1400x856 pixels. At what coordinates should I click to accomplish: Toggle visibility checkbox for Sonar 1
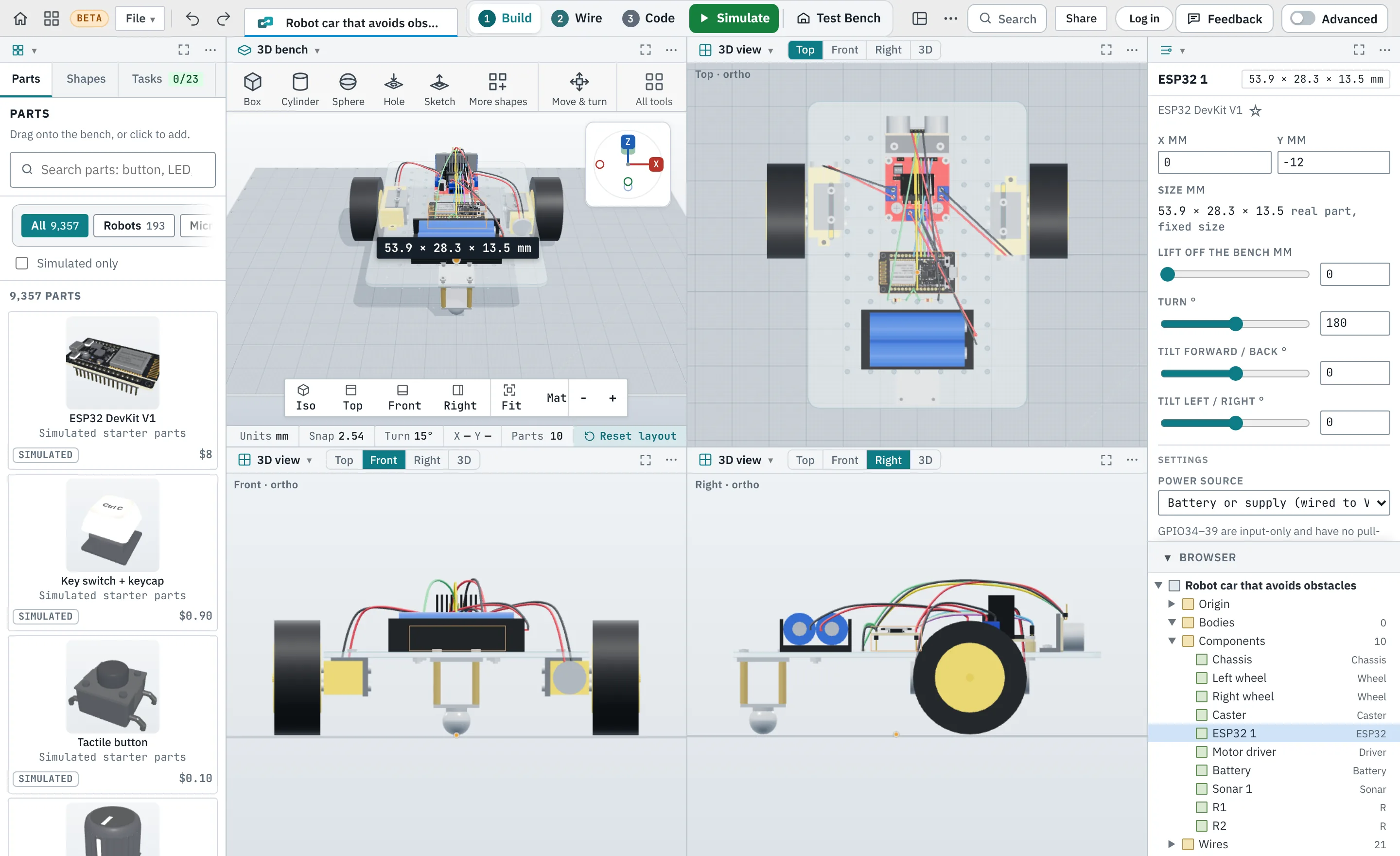click(1201, 789)
